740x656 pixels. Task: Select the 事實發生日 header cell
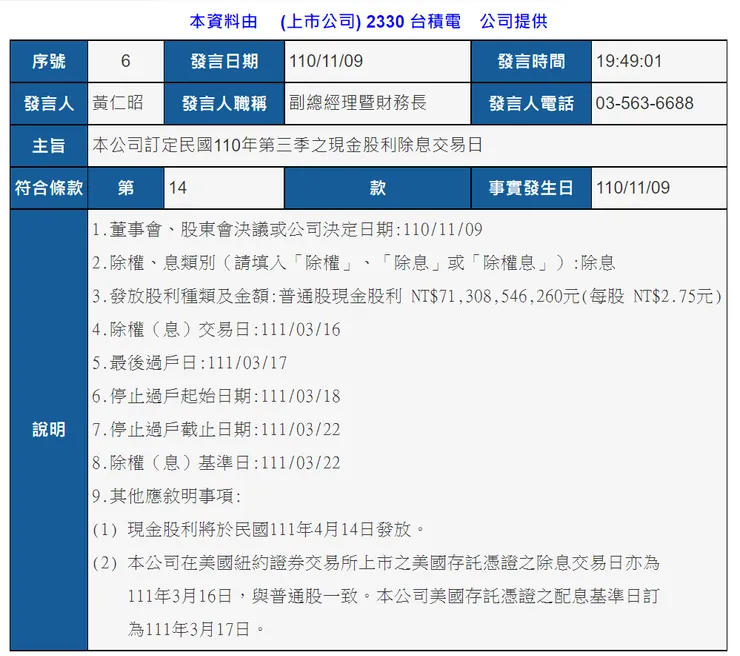(531, 188)
